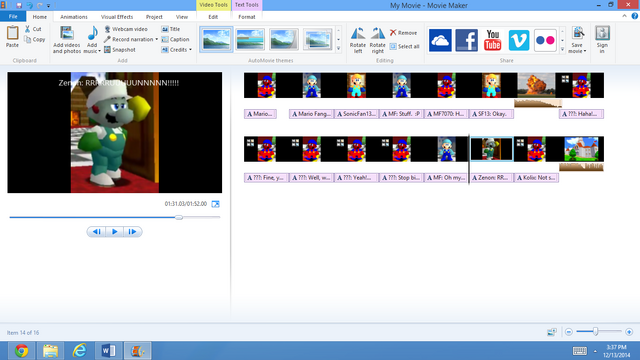Image resolution: width=640 pixels, height=360 pixels.
Task: Select the castle clip at the end
Action: pos(581,149)
